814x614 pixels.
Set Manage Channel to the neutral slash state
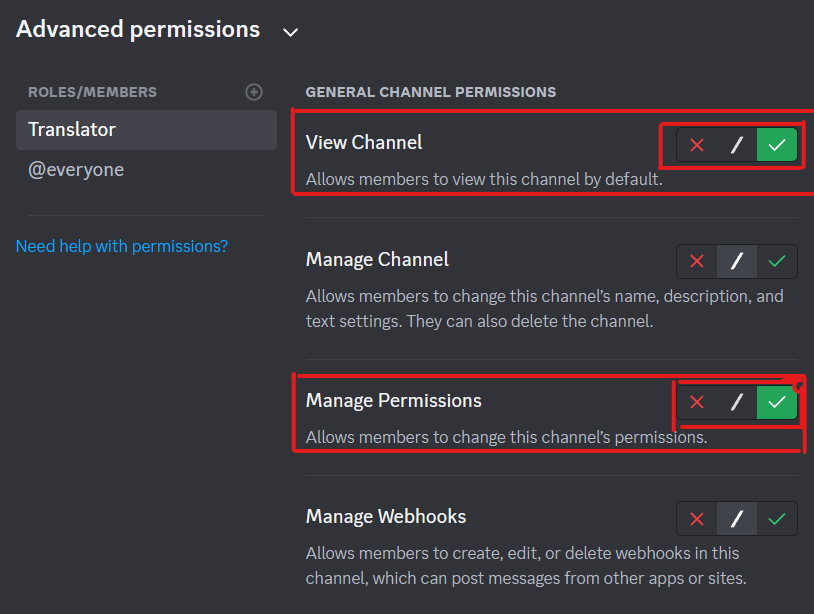(737, 261)
